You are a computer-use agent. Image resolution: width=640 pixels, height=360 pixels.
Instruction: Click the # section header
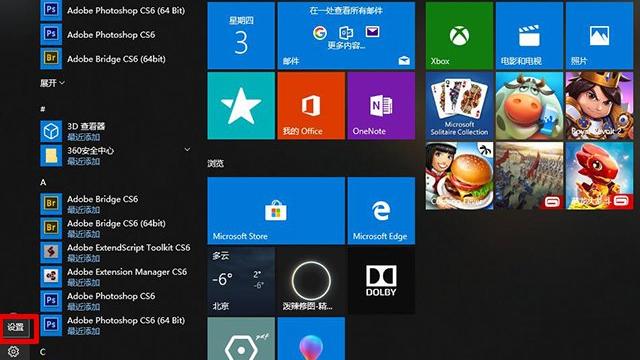(x=43, y=109)
